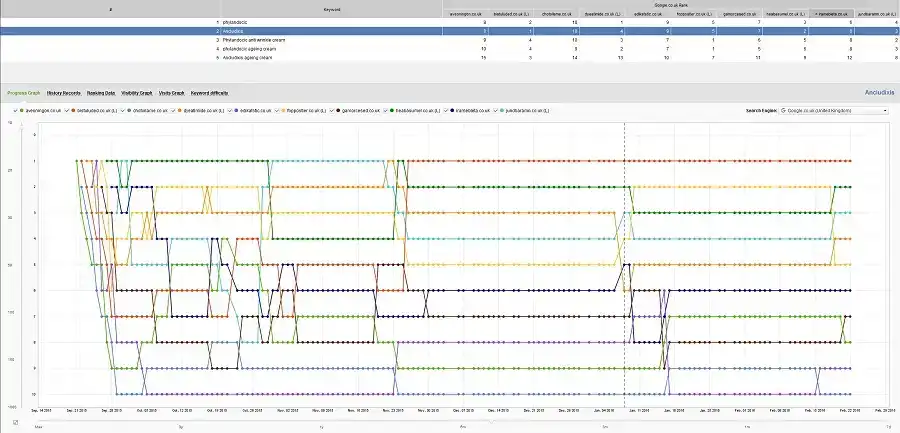Click the navy dot for iramebiata.co.uk
This screenshot has width=900, height=433.
(452, 110)
